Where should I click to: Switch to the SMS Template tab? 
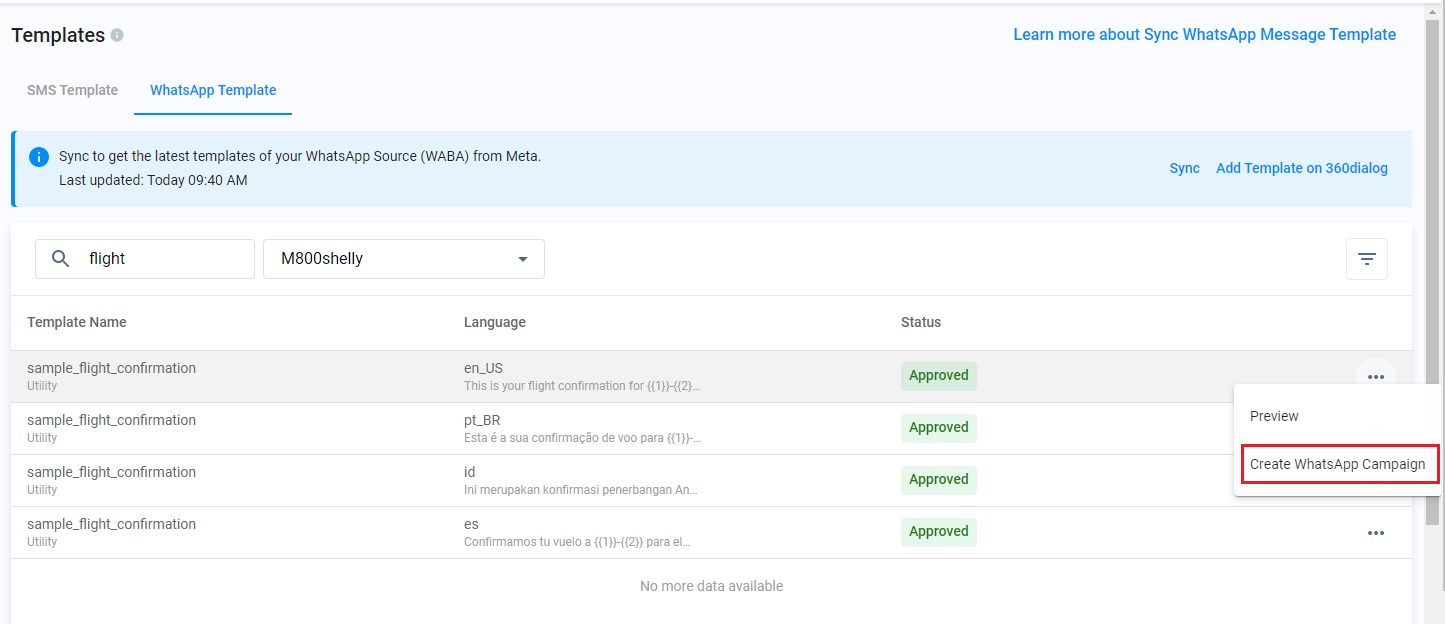pos(72,90)
